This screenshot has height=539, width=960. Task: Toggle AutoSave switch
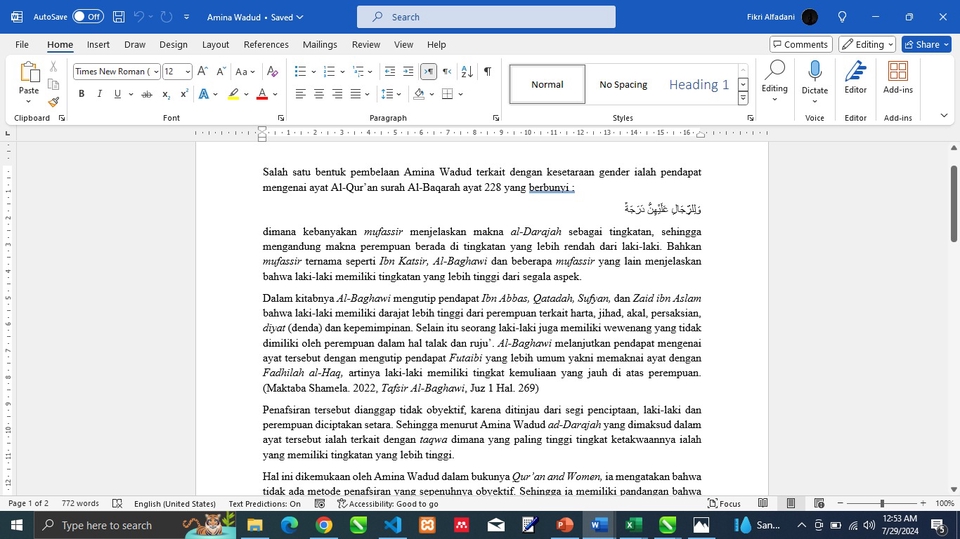click(x=88, y=17)
